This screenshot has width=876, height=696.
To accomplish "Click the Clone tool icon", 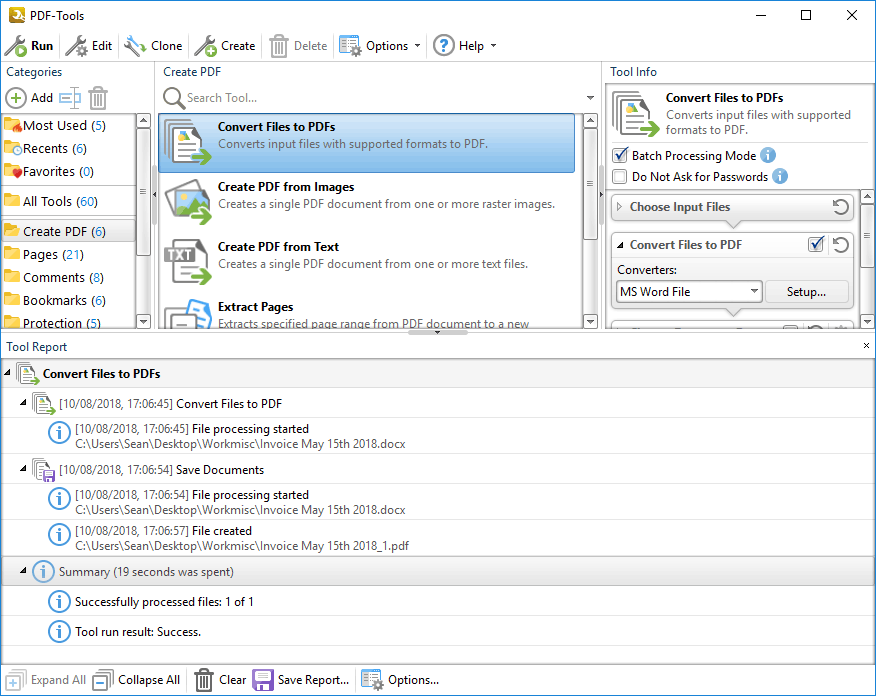I will tap(135, 46).
